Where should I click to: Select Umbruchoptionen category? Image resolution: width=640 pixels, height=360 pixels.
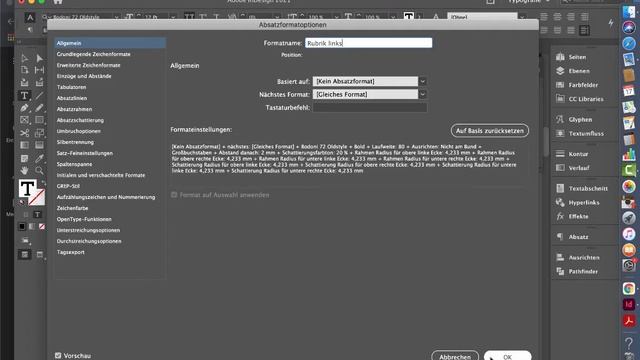coord(79,131)
